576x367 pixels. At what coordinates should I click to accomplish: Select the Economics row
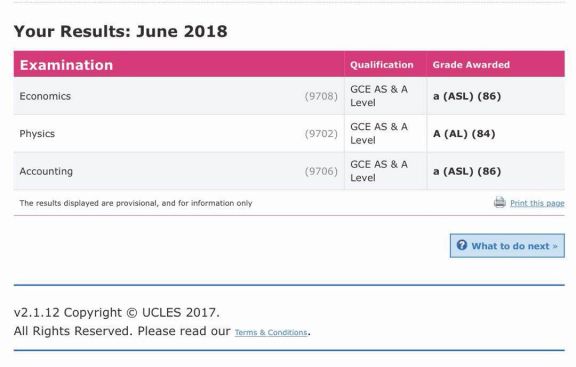tap(289, 96)
